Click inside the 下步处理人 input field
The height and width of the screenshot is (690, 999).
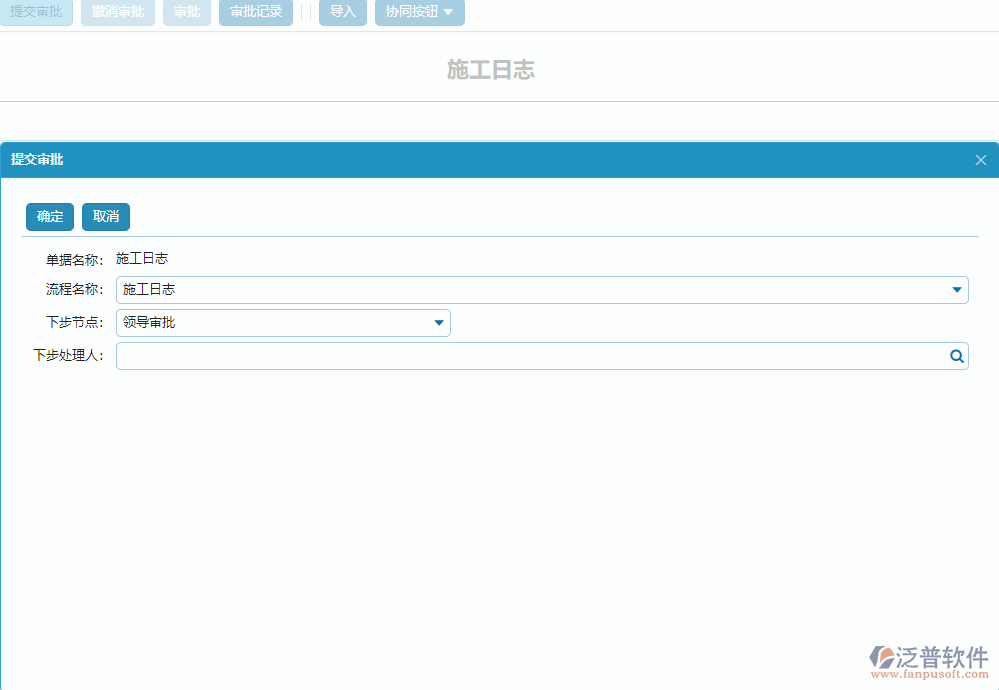[x=500, y=356]
